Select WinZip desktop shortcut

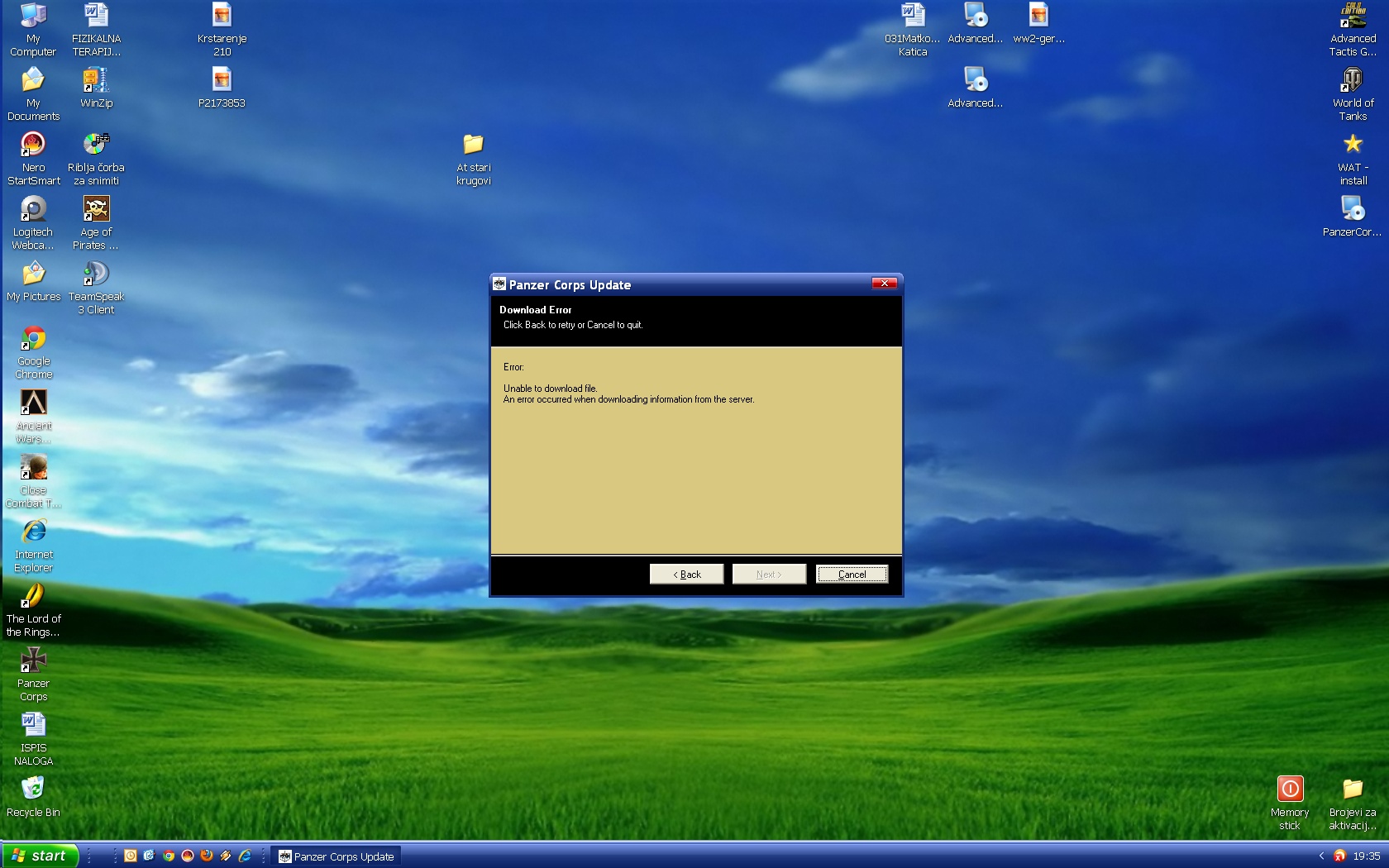tap(96, 88)
